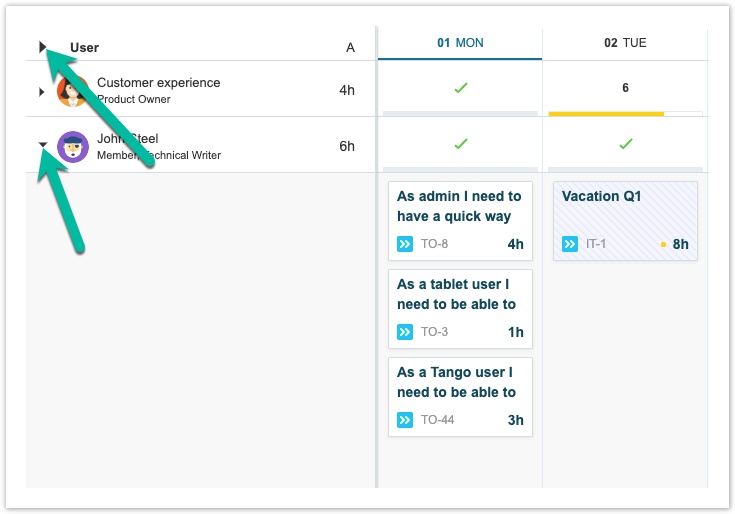Click the TO-8 issue type icon
The height and width of the screenshot is (514, 735).
(x=404, y=244)
